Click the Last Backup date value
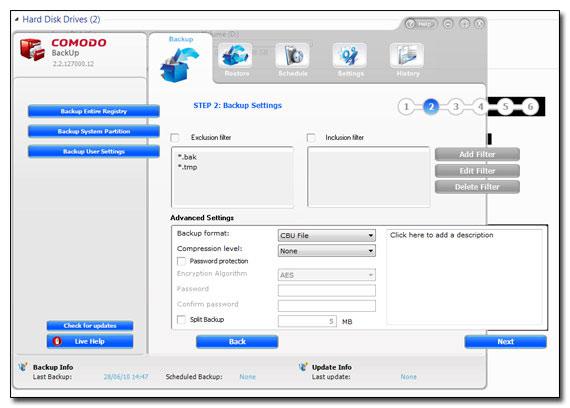570x408 pixels. (126, 377)
